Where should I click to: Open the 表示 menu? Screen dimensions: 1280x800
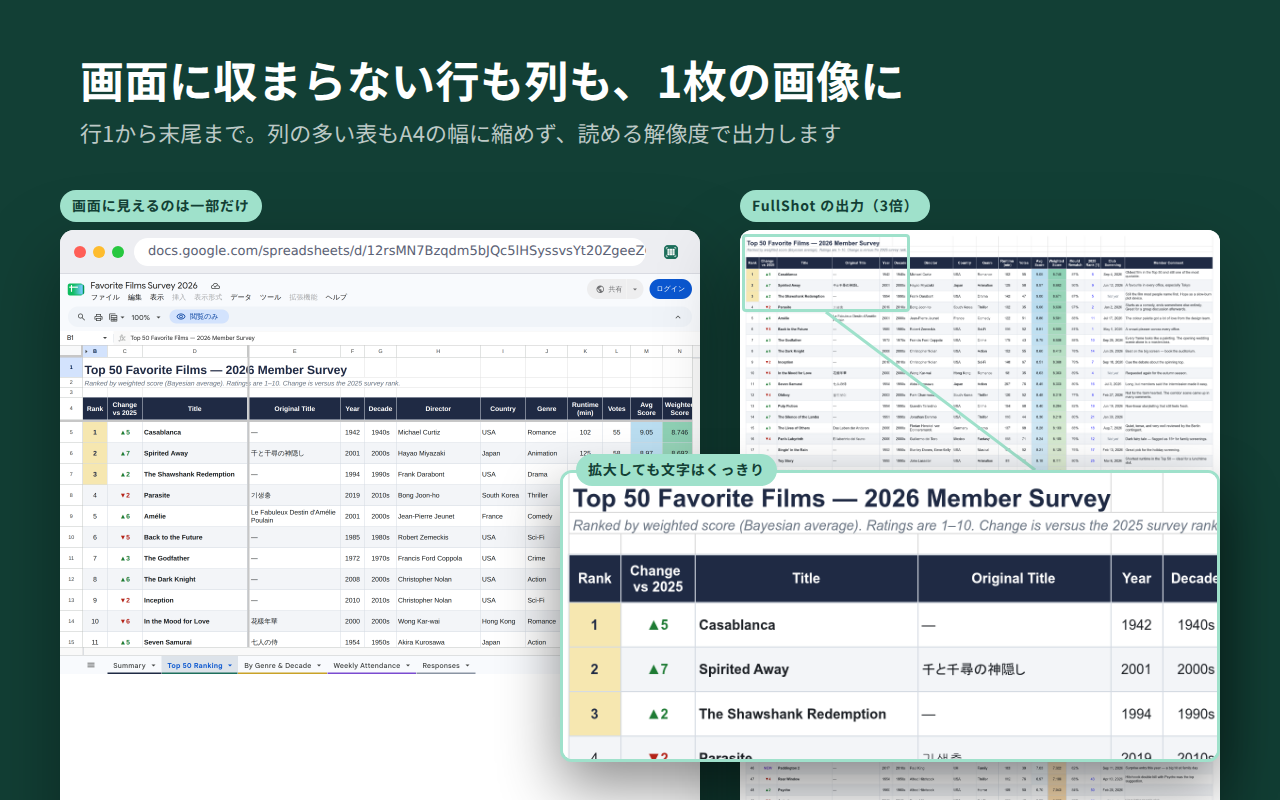click(x=157, y=297)
